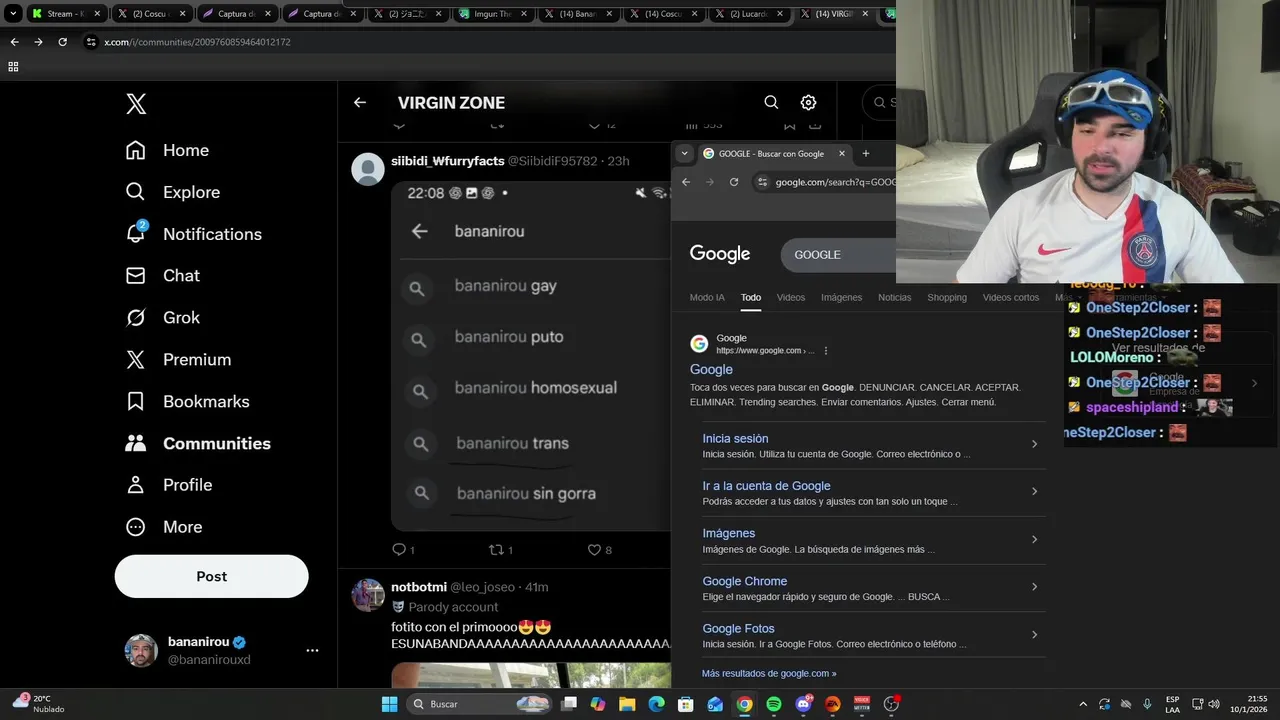Switch to the (14) VIRGIN tab
The image size is (1280, 720).
click(836, 14)
